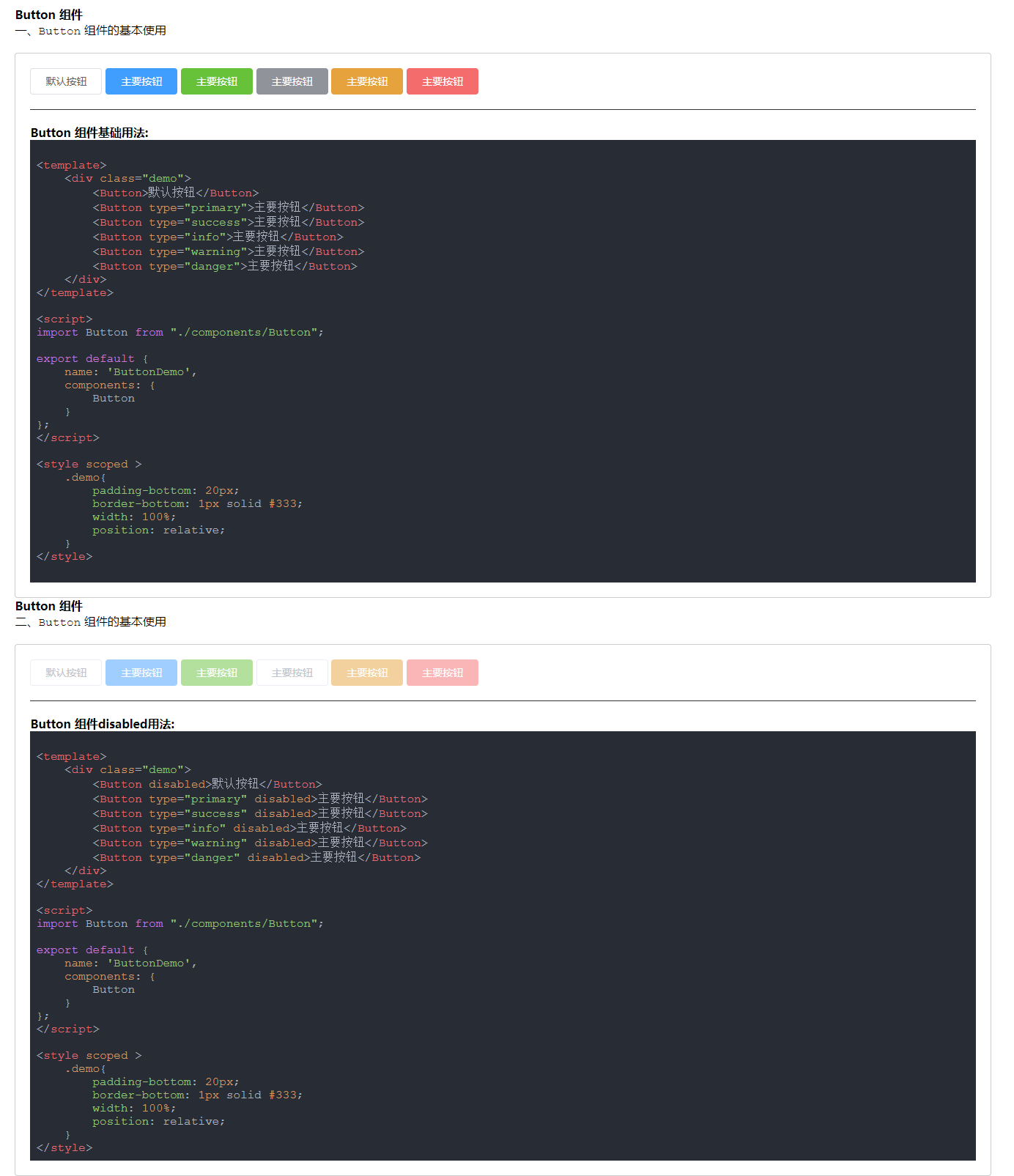Click code line type="primary" without disabled
The height and width of the screenshot is (1176, 1014).
tap(229, 207)
